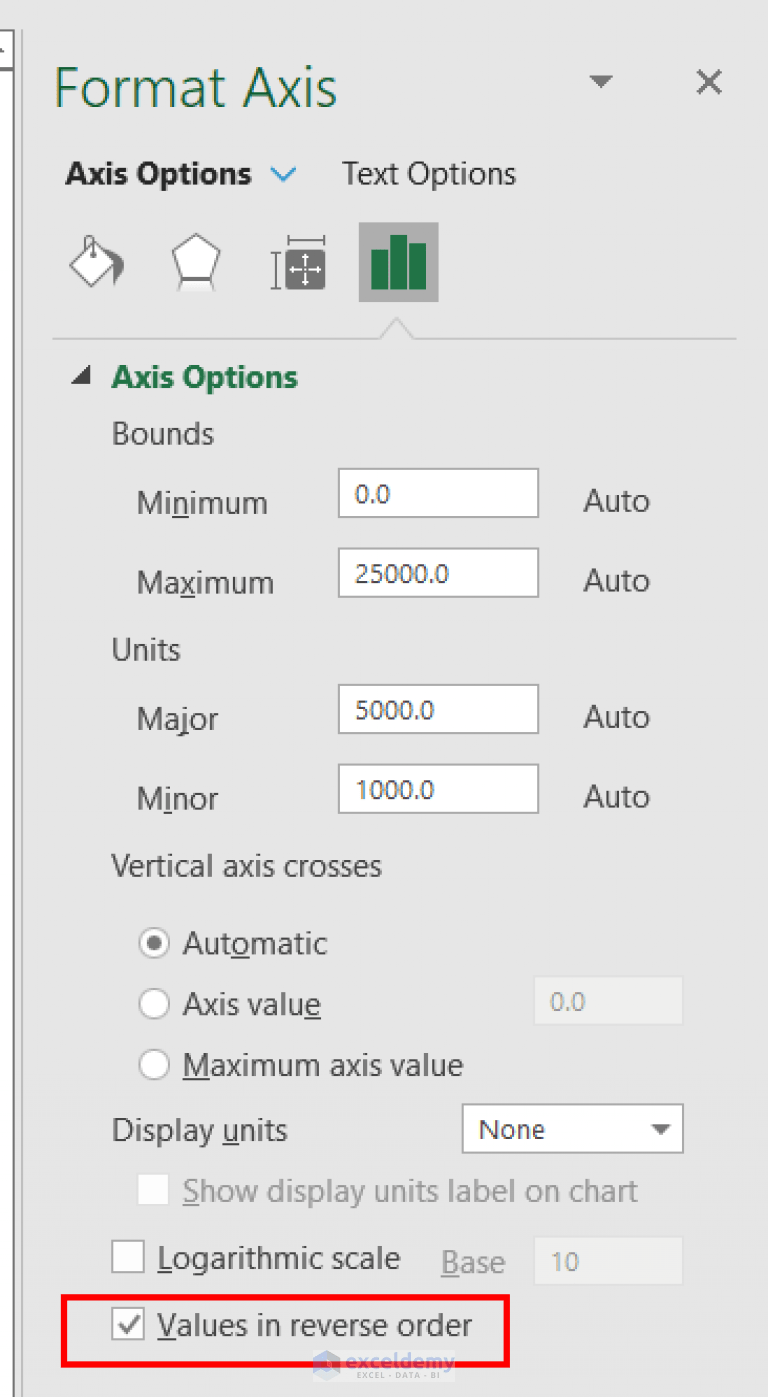The image size is (768, 1397).
Task: Uncheck Values in reverse order
Action: (128, 1326)
